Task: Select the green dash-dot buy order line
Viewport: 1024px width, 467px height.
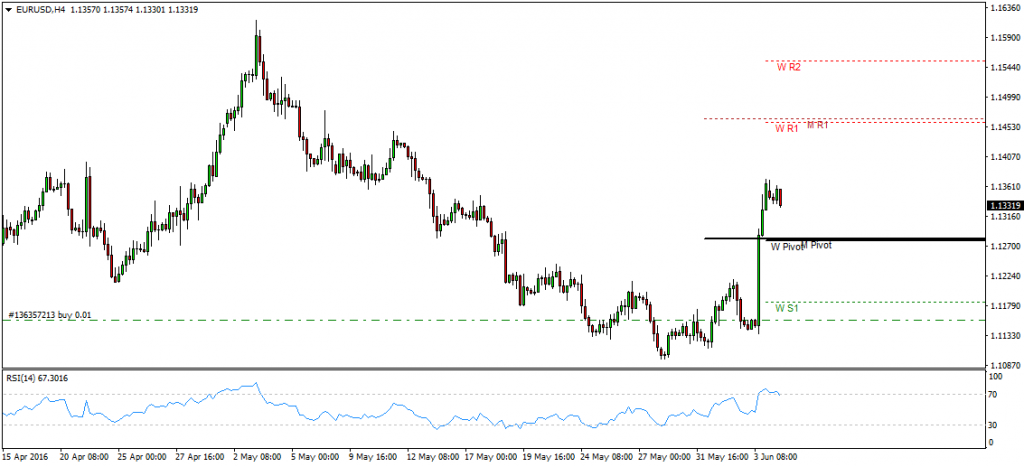Action: coord(492,320)
